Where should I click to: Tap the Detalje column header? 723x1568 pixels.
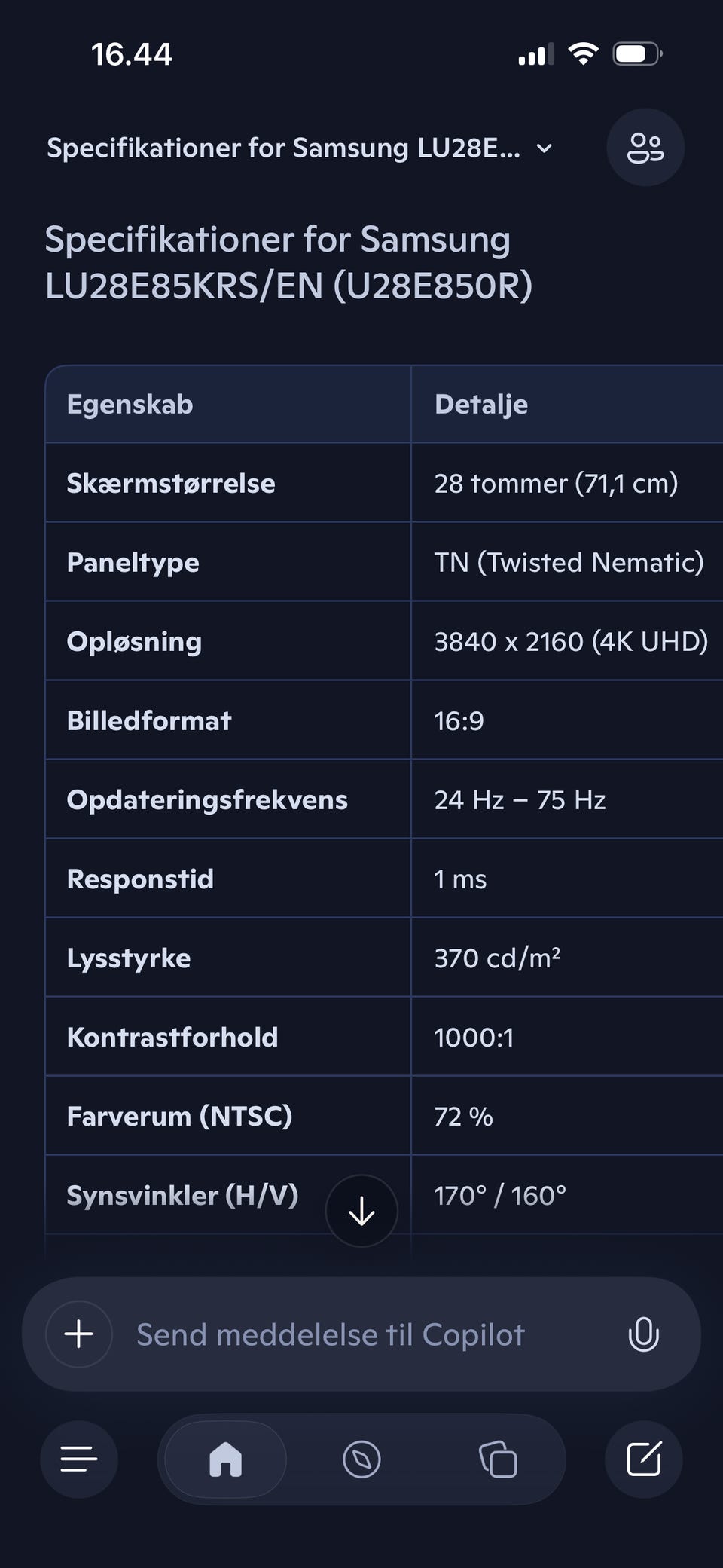[480, 405]
